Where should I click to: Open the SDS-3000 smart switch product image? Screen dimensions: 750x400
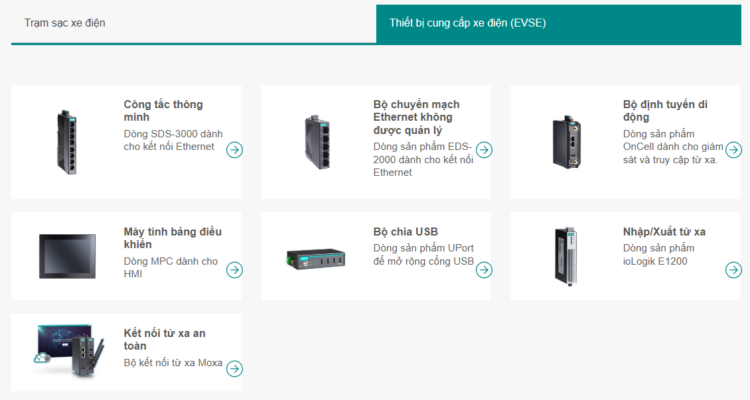pyautogui.click(x=67, y=142)
